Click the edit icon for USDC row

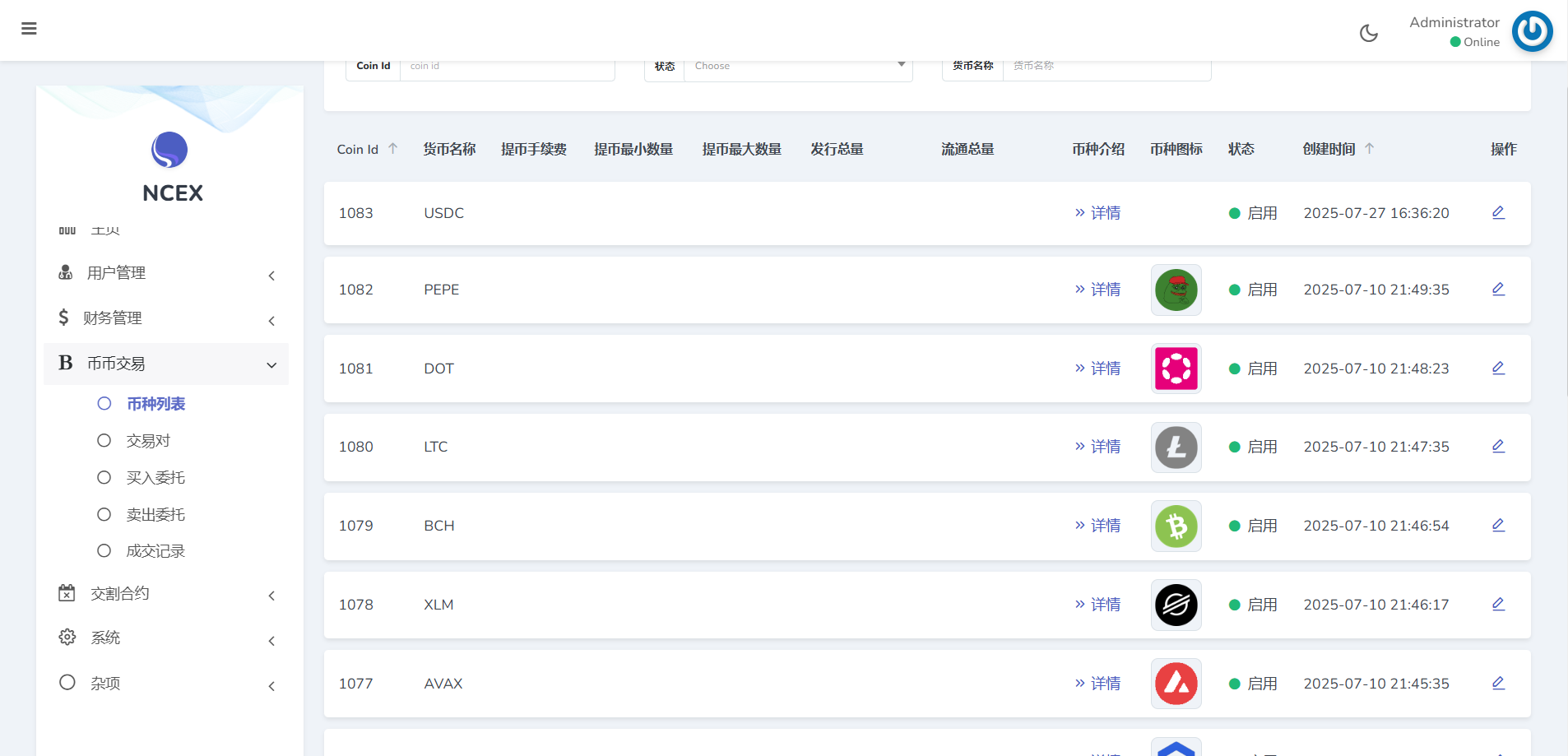(x=1498, y=213)
